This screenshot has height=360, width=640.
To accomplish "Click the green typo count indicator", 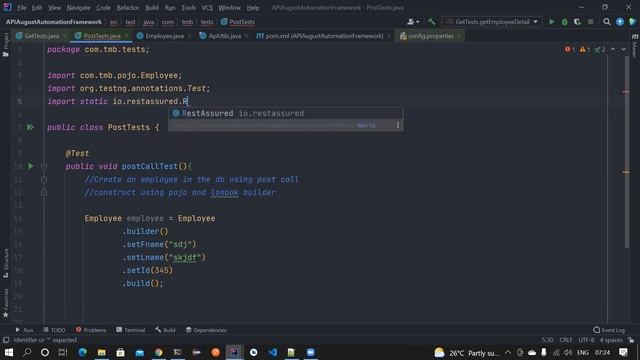I will (600, 49).
